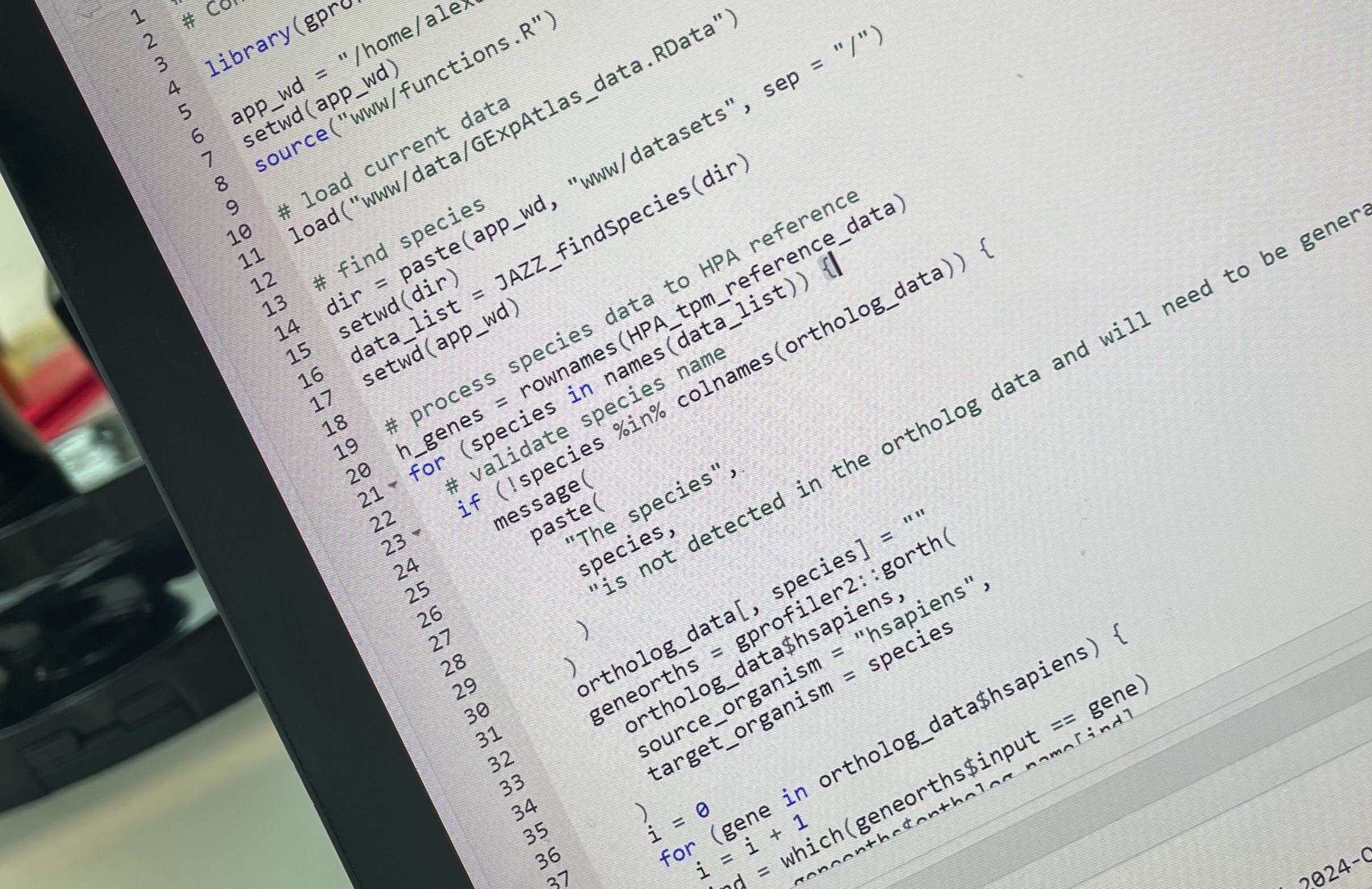This screenshot has height=889, width=1372.
Task: Click the geneorths = gprofiler2::gorth( line
Action: (x=772, y=627)
